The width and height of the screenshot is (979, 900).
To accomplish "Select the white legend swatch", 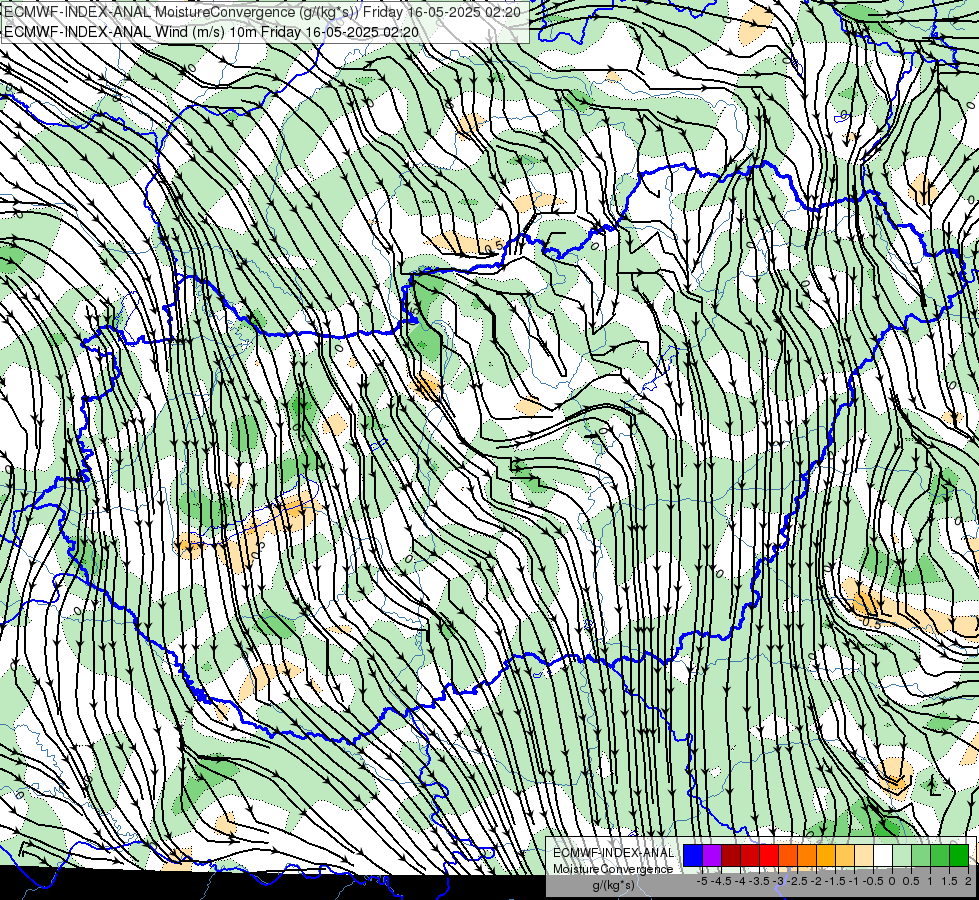I will click(882, 855).
